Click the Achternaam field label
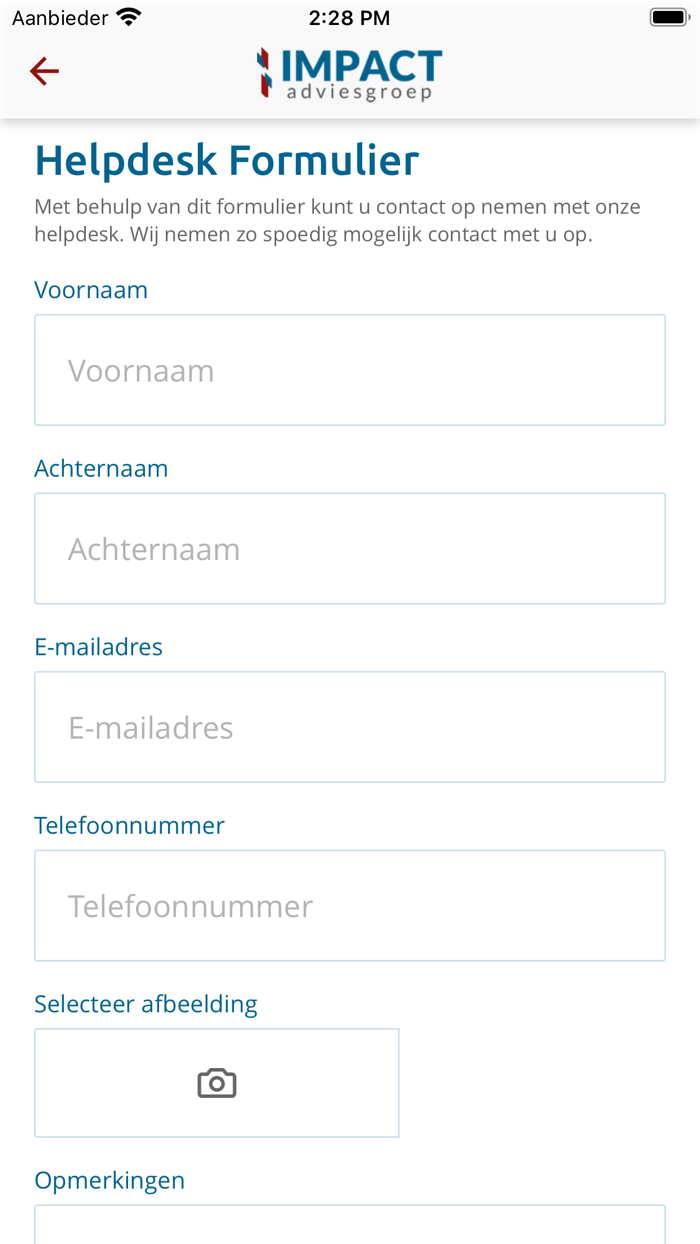Image resolution: width=700 pixels, height=1244 pixels. pyautogui.click(x=101, y=468)
